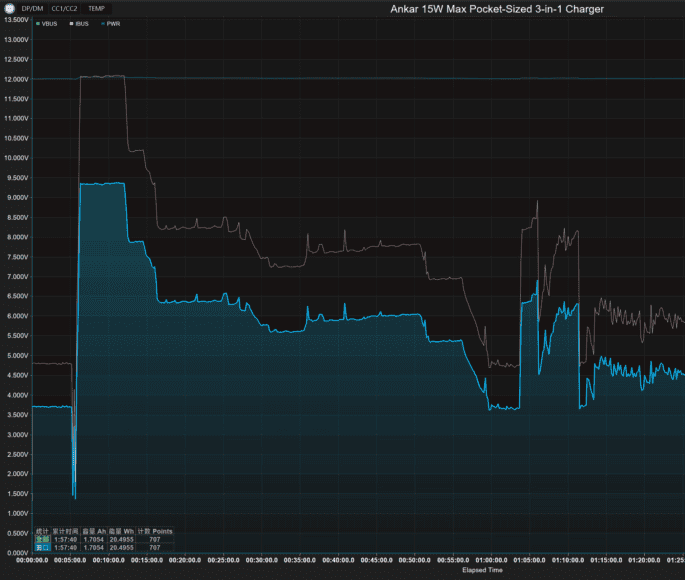The image size is (685, 580).
Task: Click the Elapsed Time axis label
Action: coord(484,571)
